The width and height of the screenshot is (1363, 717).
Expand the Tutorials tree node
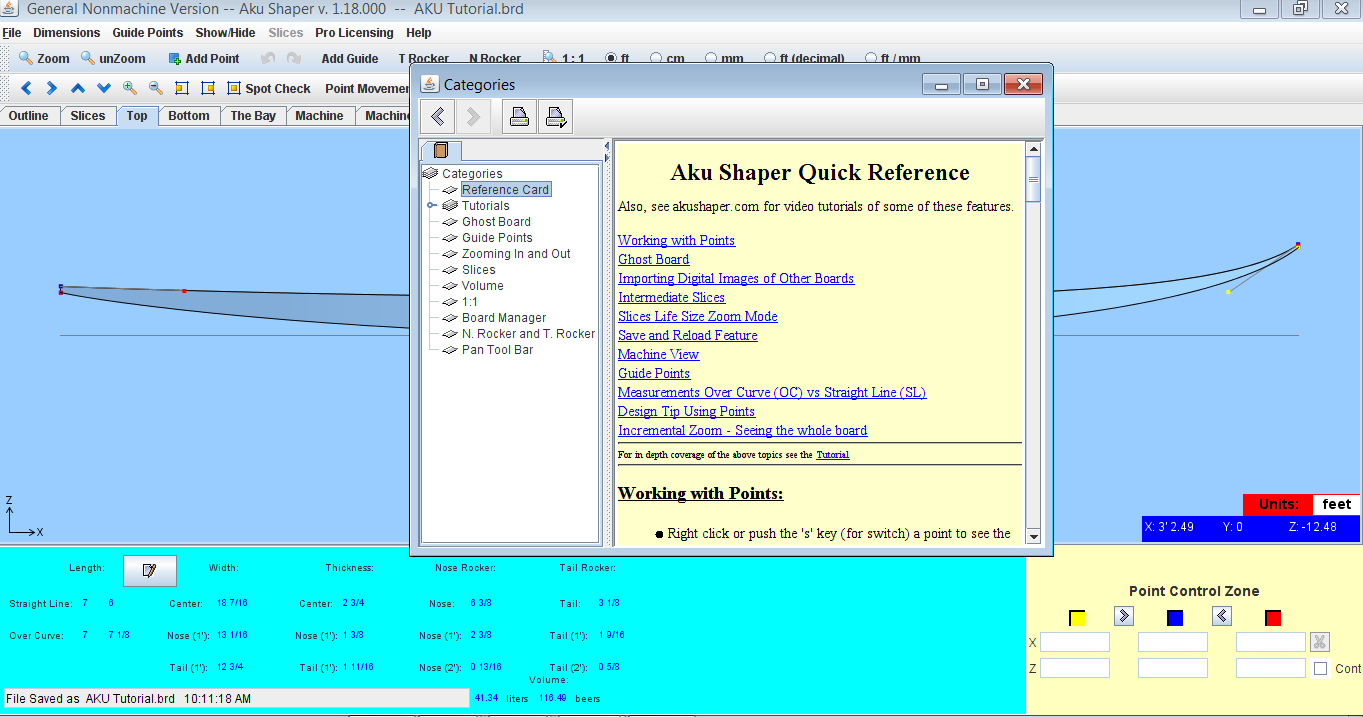coord(432,206)
